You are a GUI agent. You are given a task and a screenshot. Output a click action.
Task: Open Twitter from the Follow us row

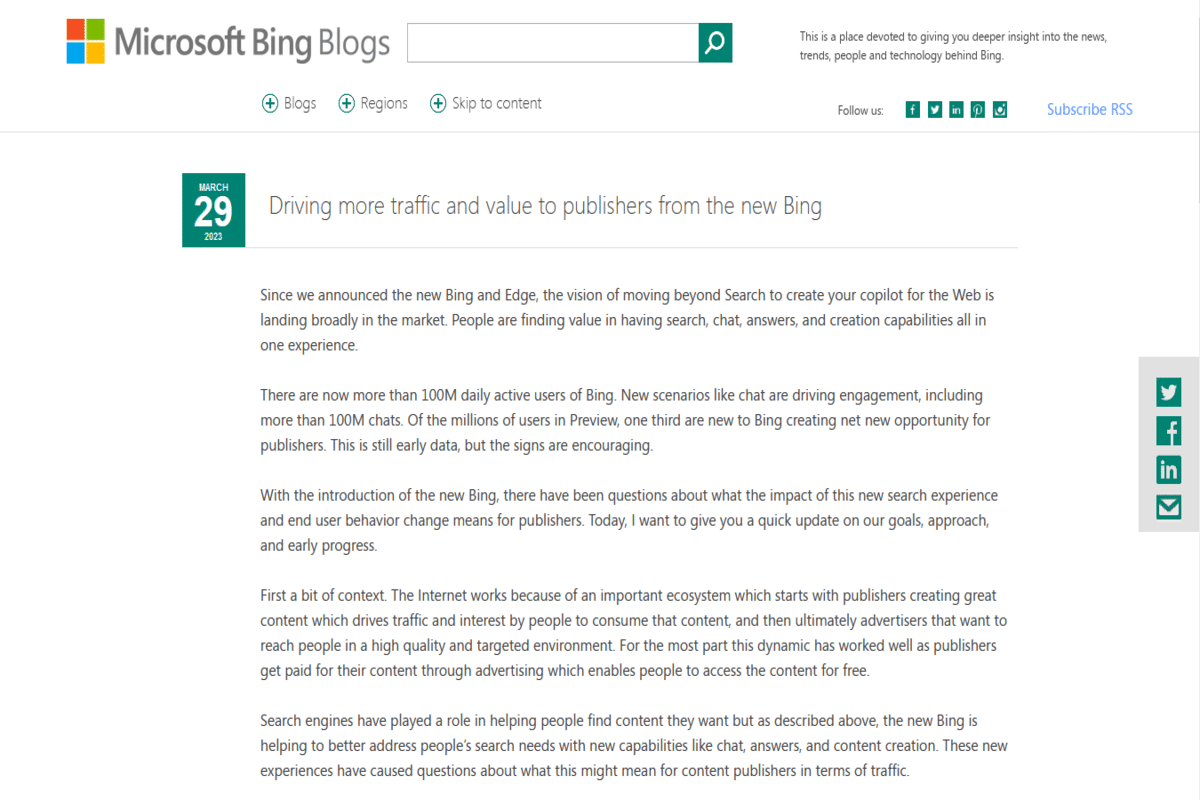tap(934, 110)
